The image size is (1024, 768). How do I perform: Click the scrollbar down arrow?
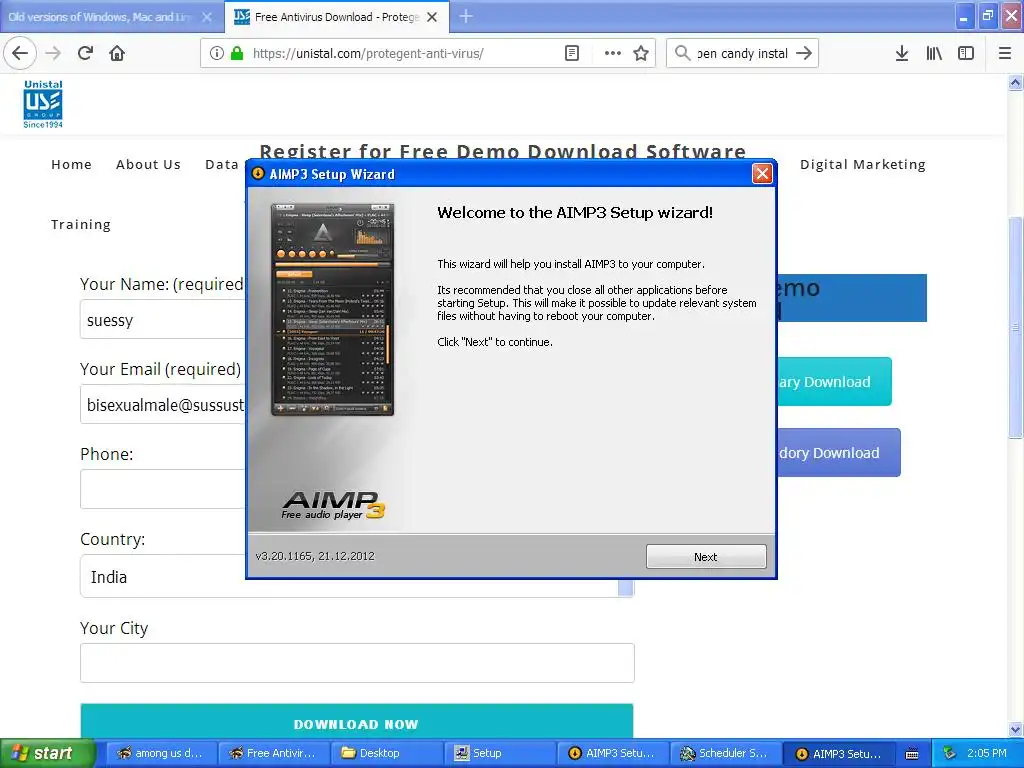click(x=1015, y=729)
